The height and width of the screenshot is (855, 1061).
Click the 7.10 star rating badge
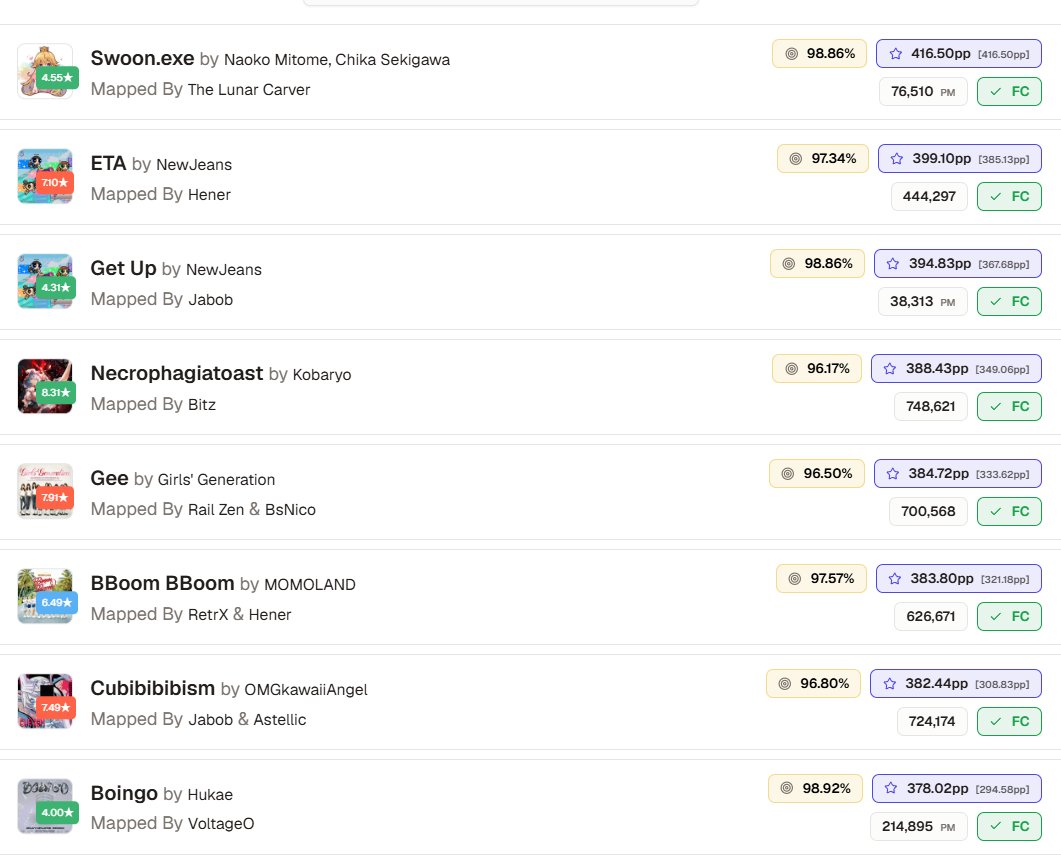pos(55,183)
